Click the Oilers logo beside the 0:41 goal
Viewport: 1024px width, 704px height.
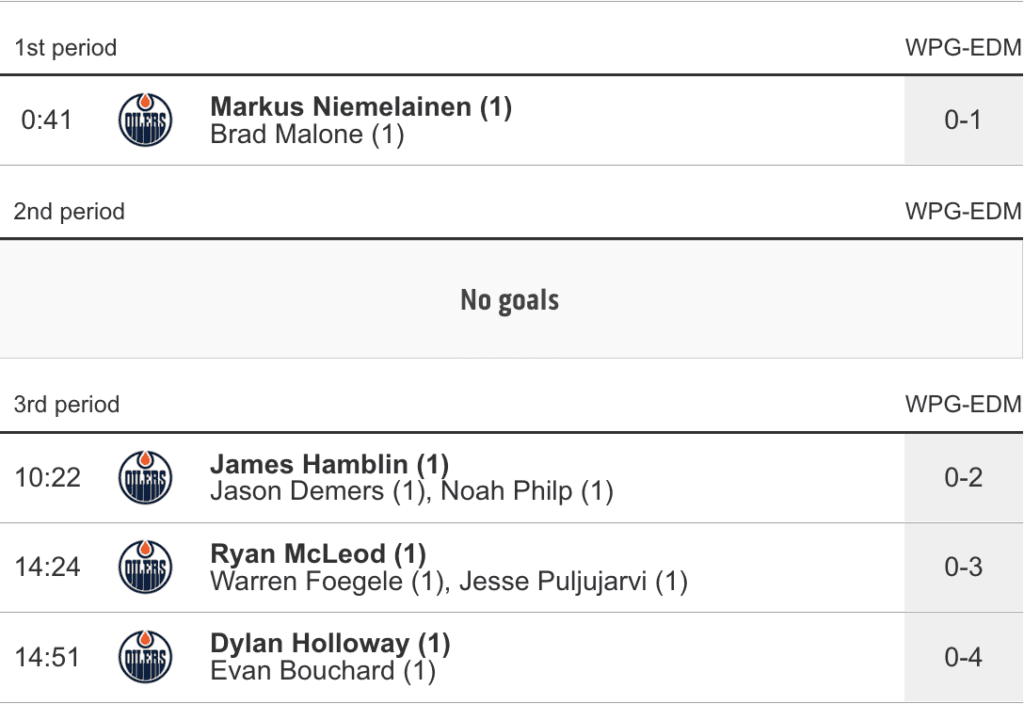click(x=145, y=121)
